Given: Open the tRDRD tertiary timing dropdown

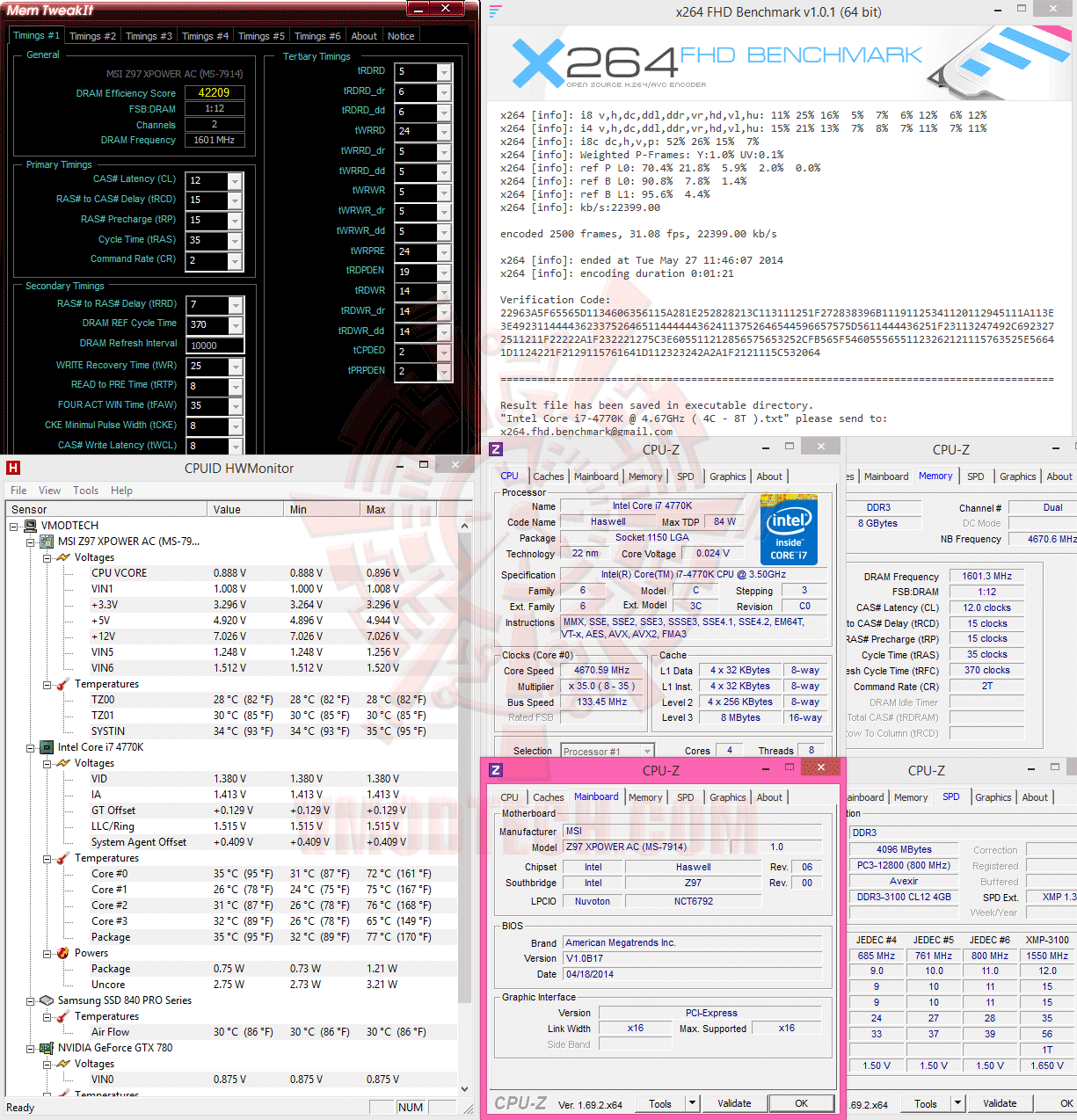Looking at the screenshot, I should (444, 72).
